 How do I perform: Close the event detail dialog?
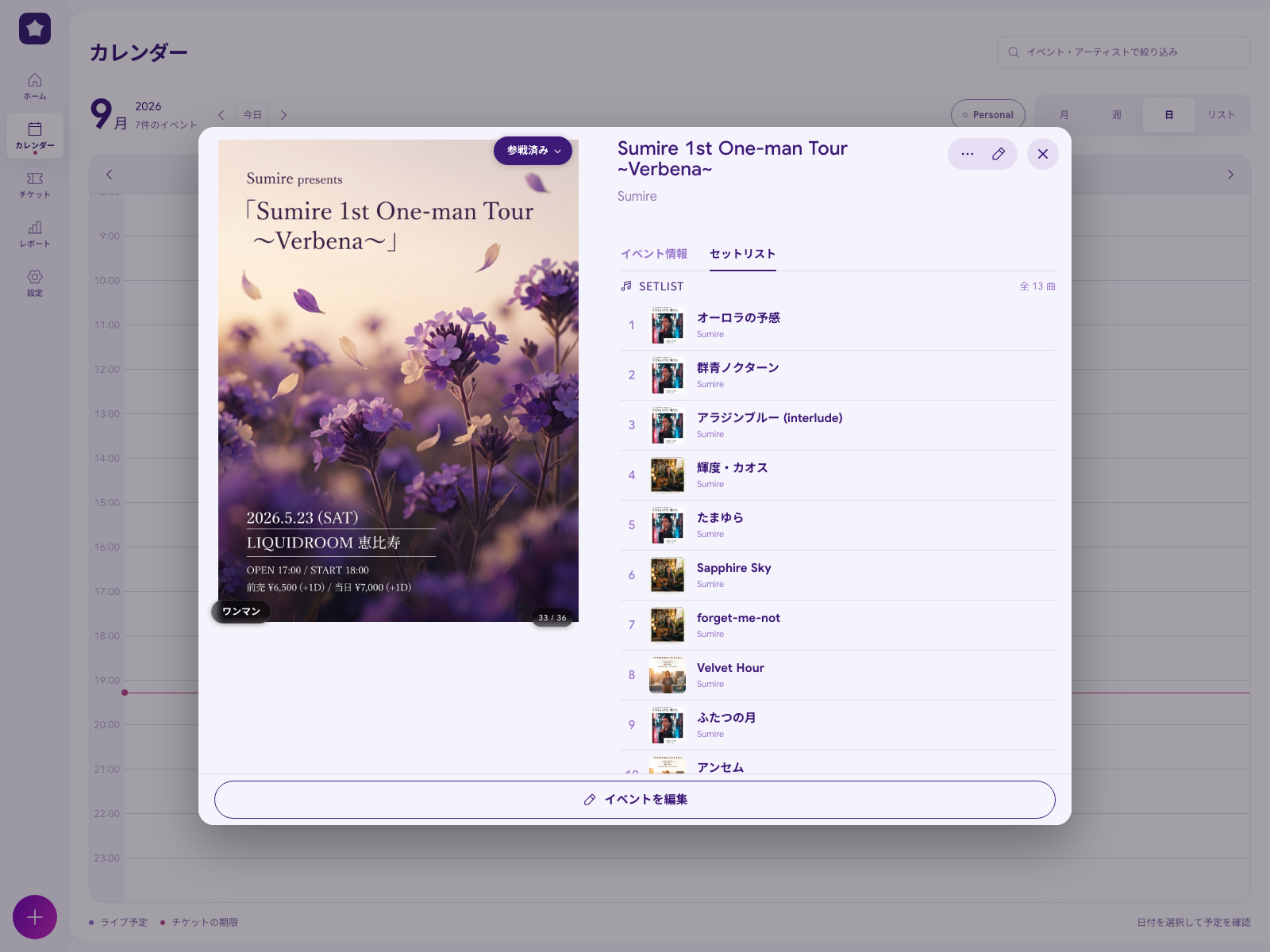pos(1043,154)
